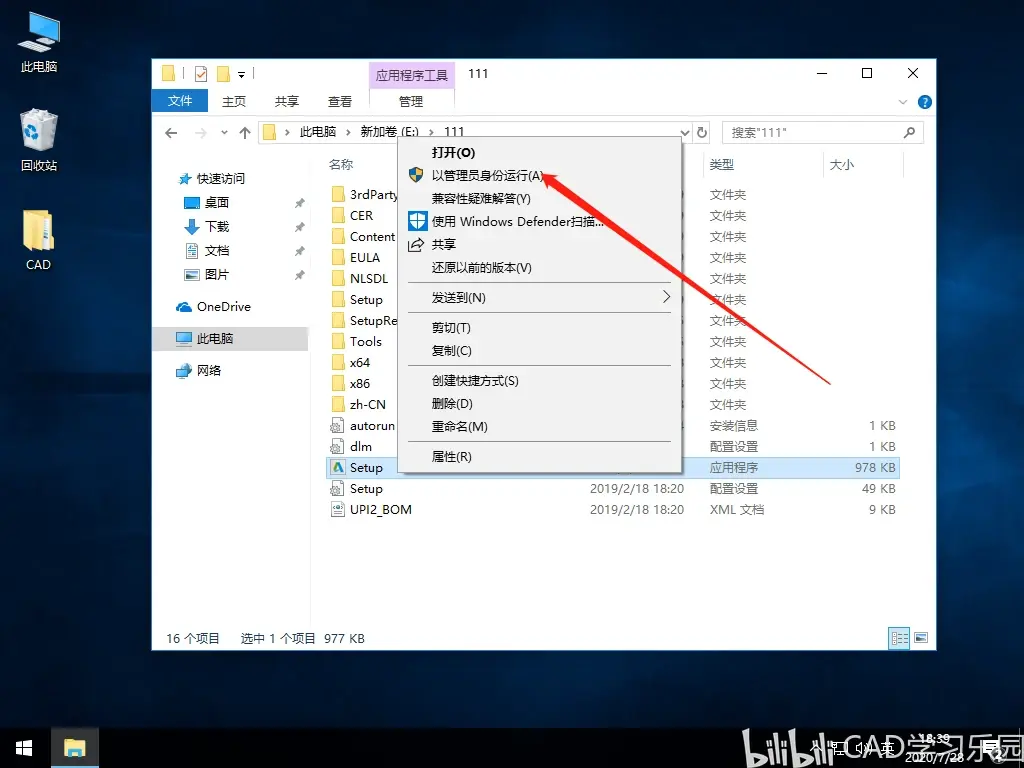The height and width of the screenshot is (768, 1024).
Task: Select the dlm configuration file
Action: pos(351,447)
